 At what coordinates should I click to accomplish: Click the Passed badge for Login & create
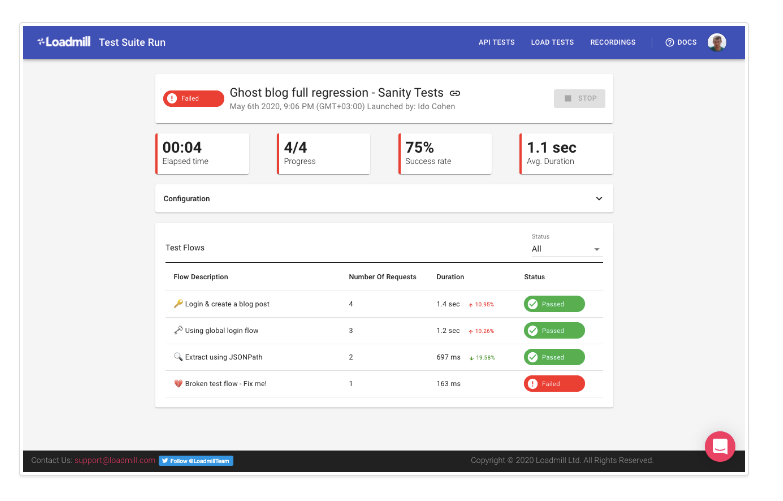tap(554, 304)
